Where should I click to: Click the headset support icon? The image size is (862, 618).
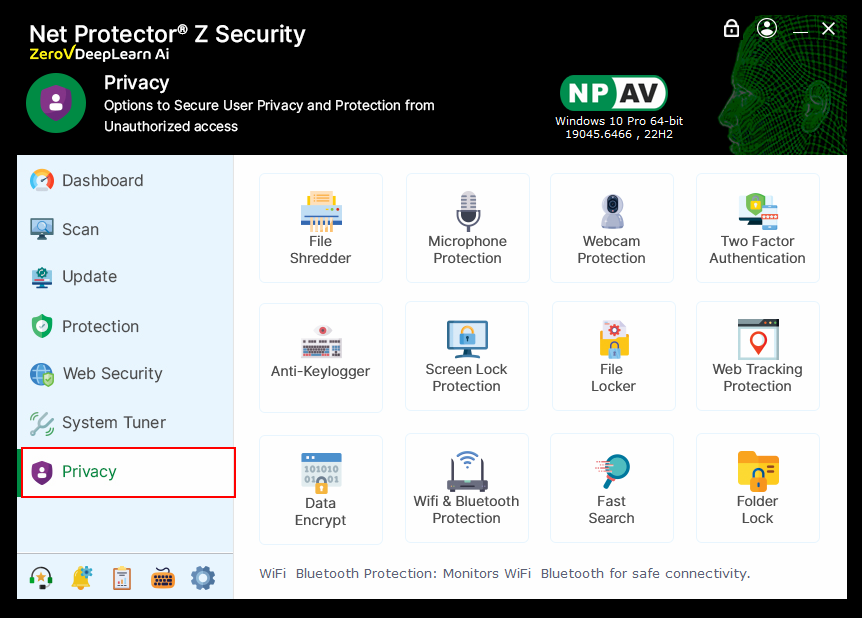click(41, 577)
